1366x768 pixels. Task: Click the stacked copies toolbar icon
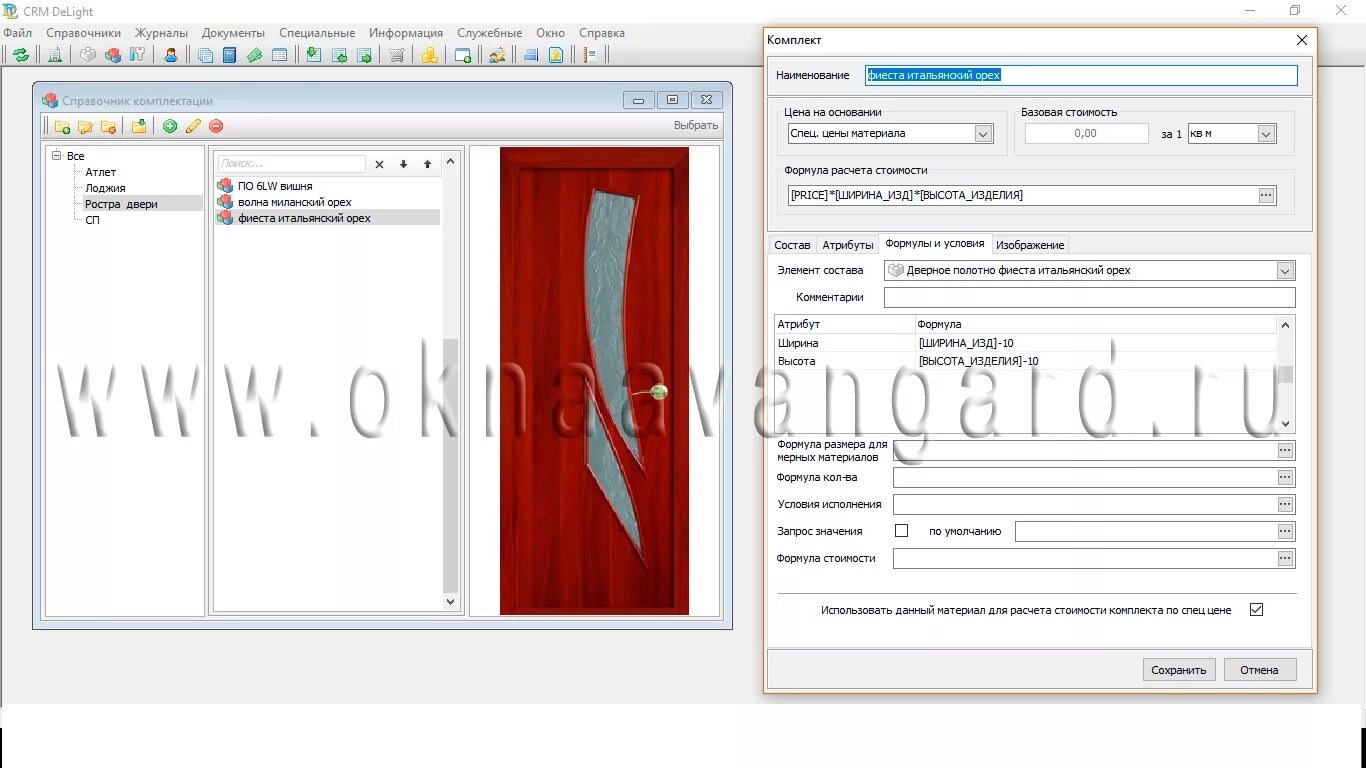pyautogui.click(x=205, y=55)
